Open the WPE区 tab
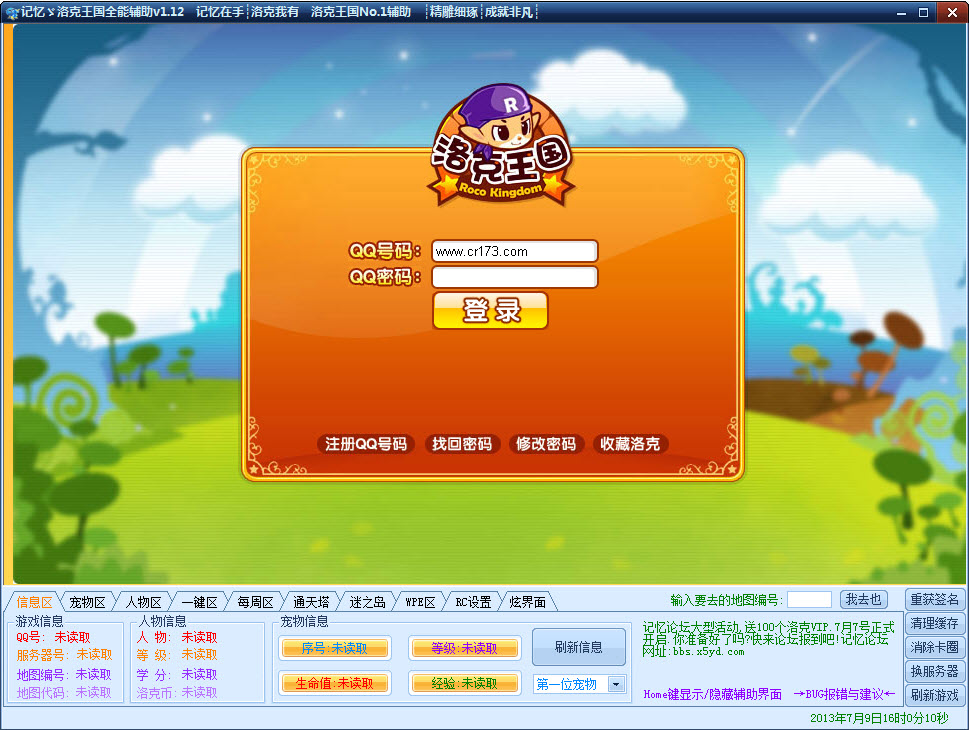969x730 pixels. point(420,602)
